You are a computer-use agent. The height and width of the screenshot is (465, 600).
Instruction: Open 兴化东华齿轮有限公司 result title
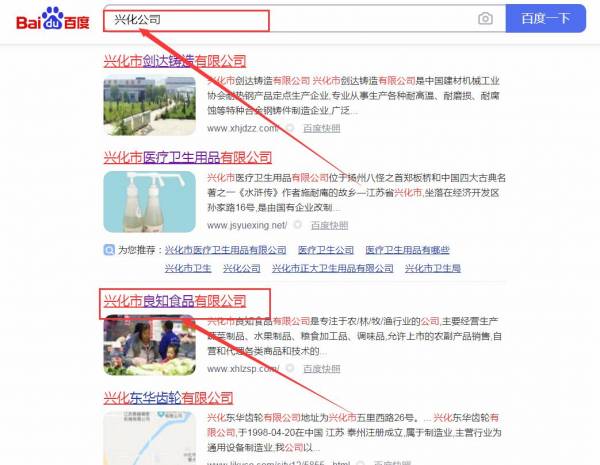click(x=168, y=398)
